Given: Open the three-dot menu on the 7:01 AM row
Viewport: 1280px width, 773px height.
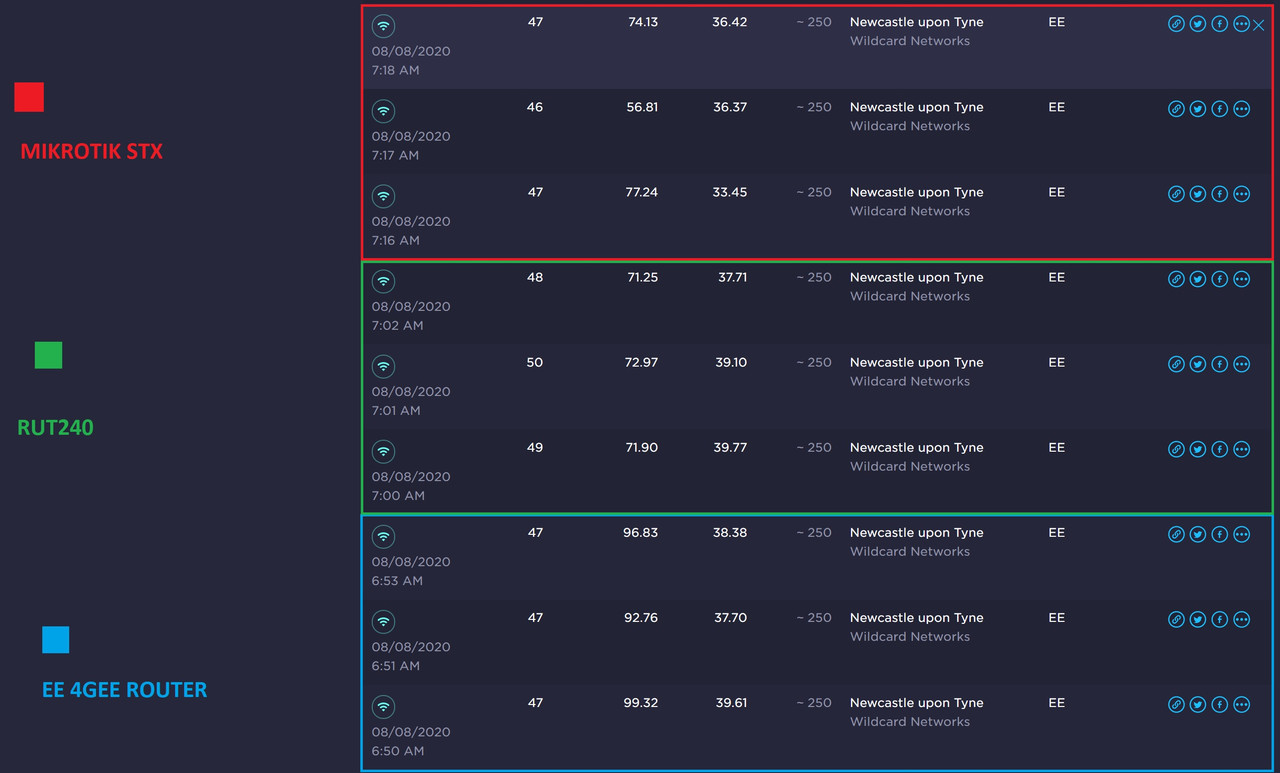Looking at the screenshot, I should (x=1242, y=364).
